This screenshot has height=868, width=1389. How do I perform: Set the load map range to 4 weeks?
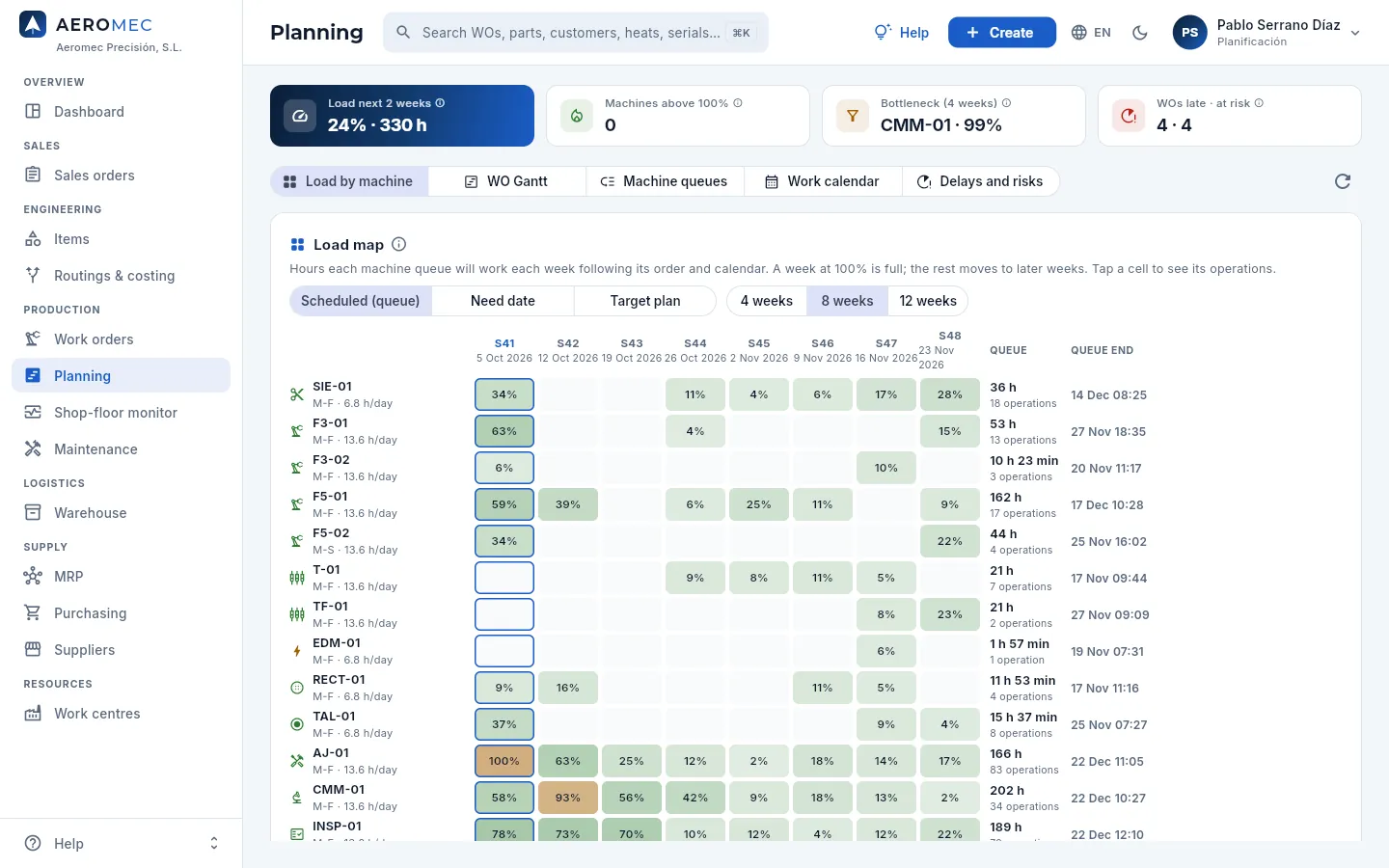click(x=767, y=301)
